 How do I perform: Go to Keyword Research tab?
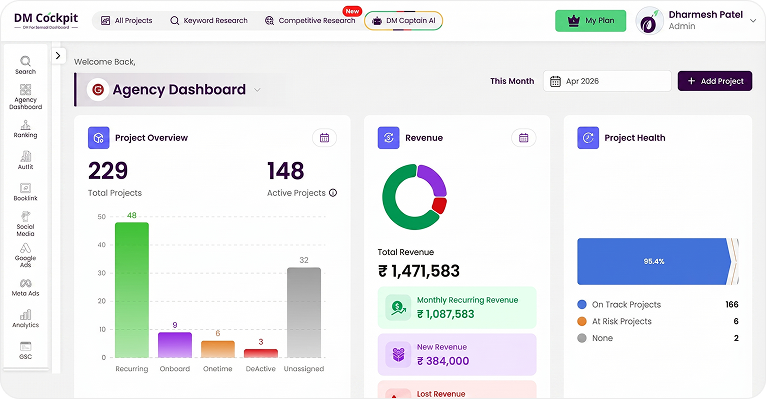pyautogui.click(x=209, y=21)
